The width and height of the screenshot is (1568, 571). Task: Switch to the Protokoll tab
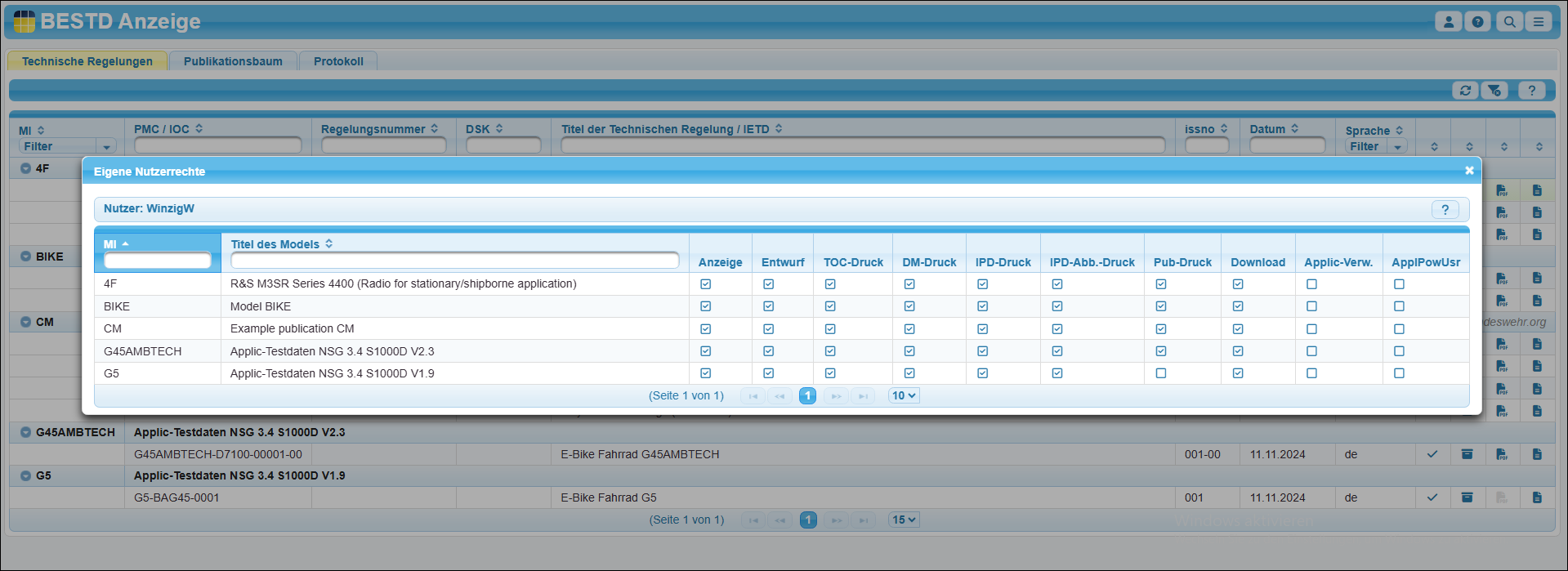tap(338, 61)
